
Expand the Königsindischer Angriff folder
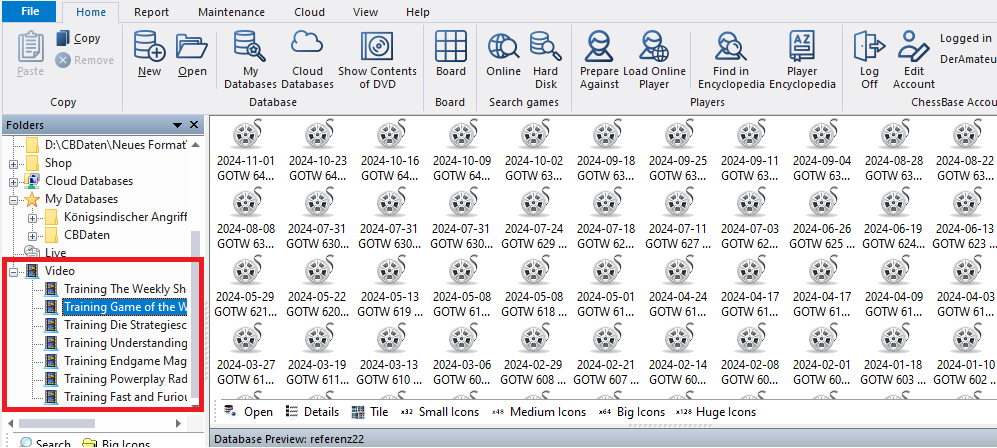point(32,217)
